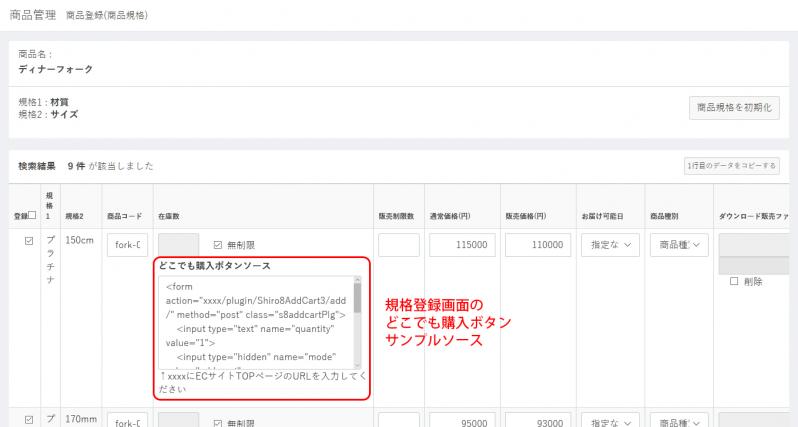Open お届け可能日 dropdown in the 150cm row
This screenshot has height=427, width=798.
[610, 245]
